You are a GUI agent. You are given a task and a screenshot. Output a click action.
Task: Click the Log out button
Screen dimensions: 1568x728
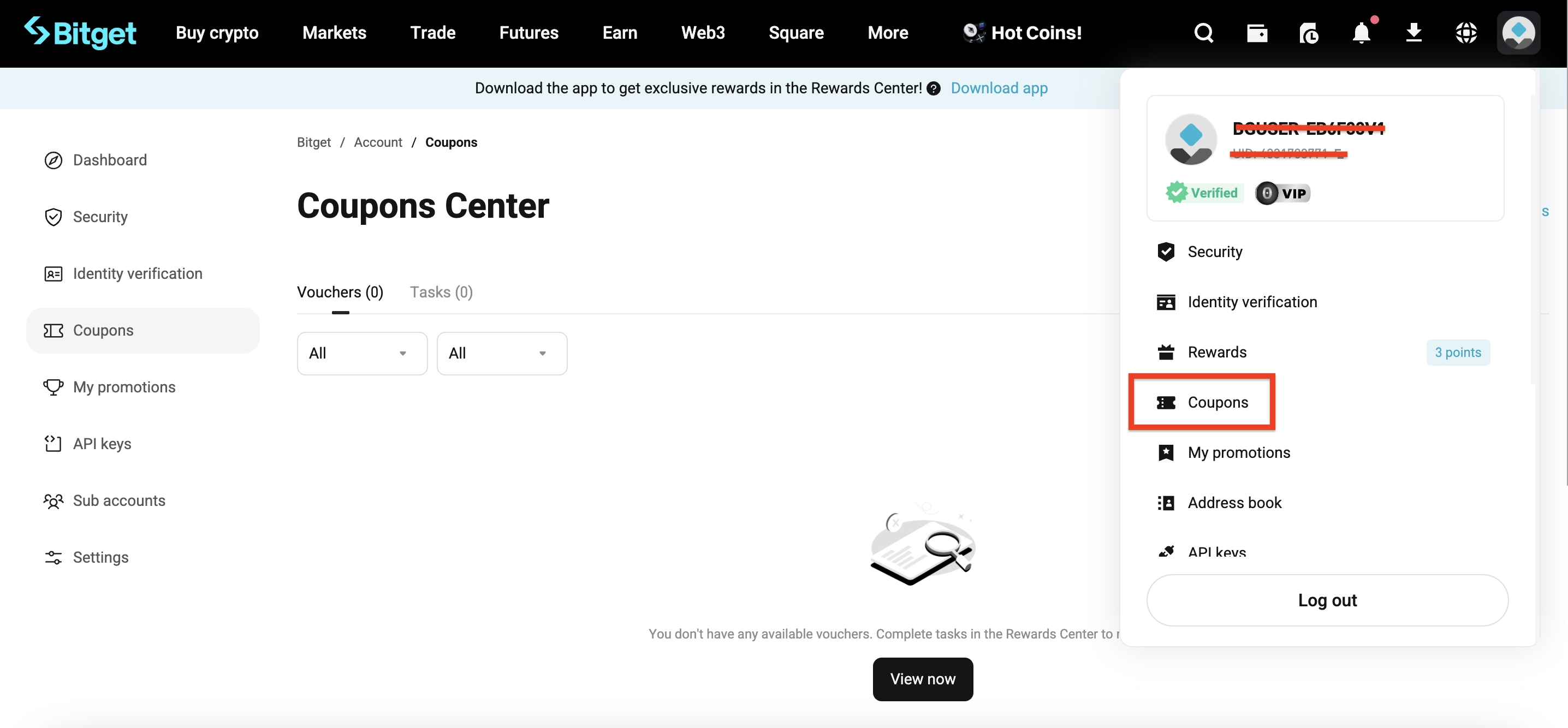[x=1327, y=601]
